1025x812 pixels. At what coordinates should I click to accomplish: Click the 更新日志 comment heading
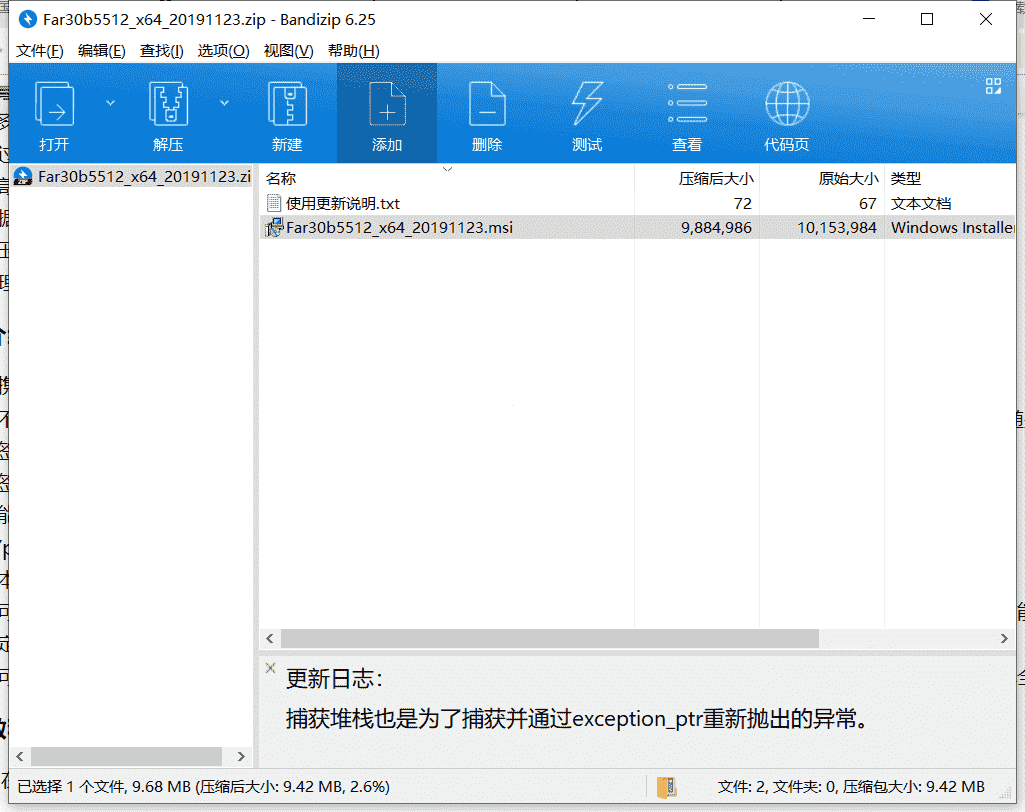(x=334, y=679)
